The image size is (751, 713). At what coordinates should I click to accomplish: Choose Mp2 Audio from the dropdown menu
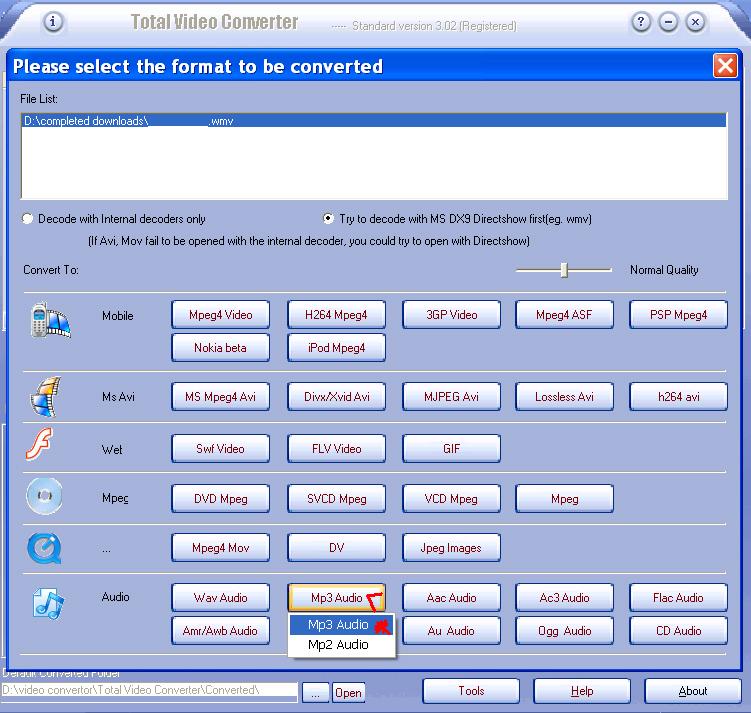pos(341,645)
